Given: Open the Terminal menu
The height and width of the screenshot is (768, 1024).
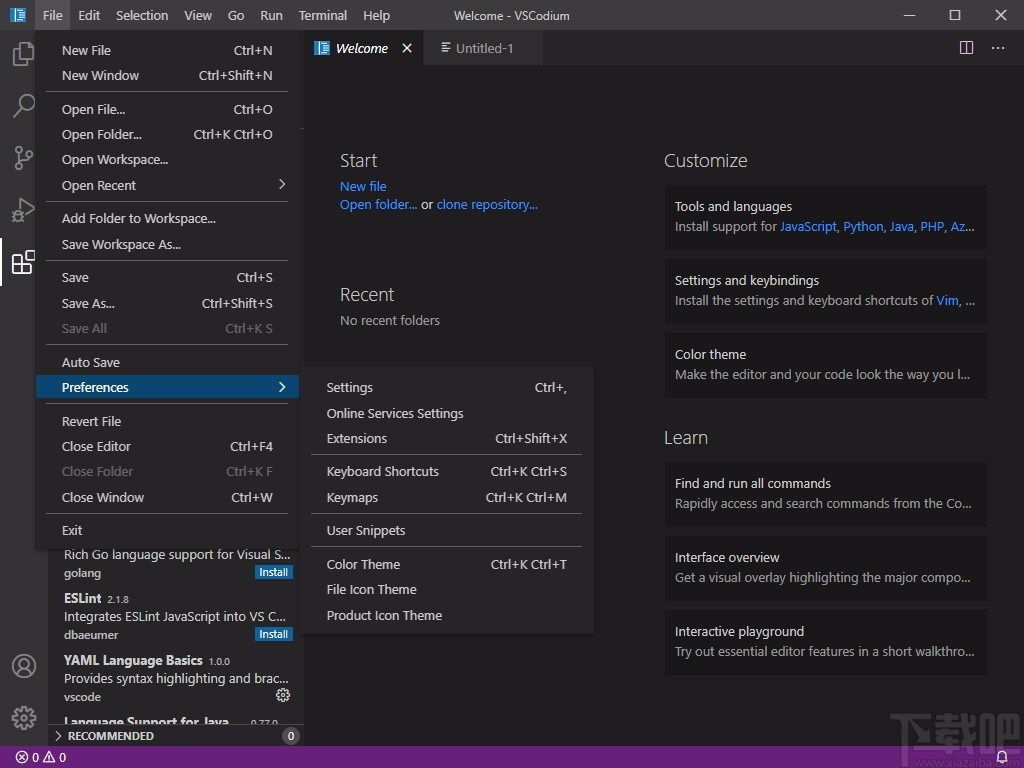Looking at the screenshot, I should point(322,15).
